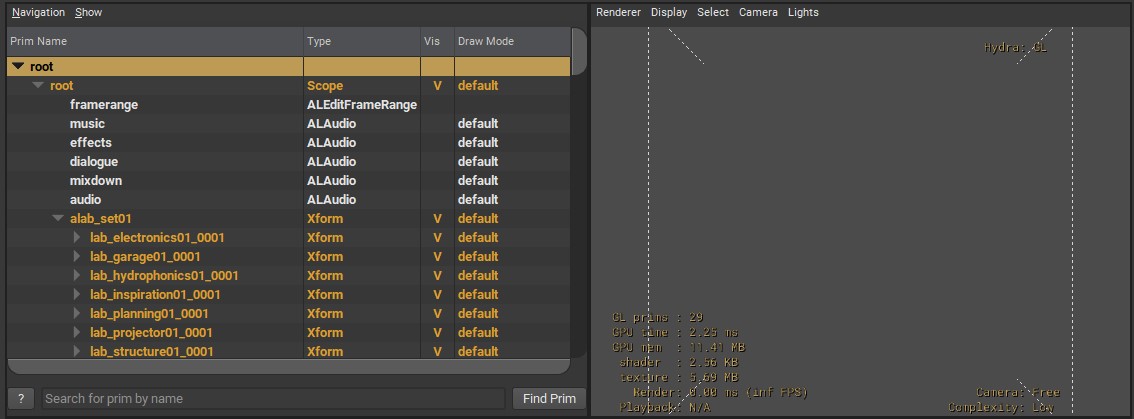The image size is (1134, 419).
Task: Click the question mark help button
Action: point(22,399)
